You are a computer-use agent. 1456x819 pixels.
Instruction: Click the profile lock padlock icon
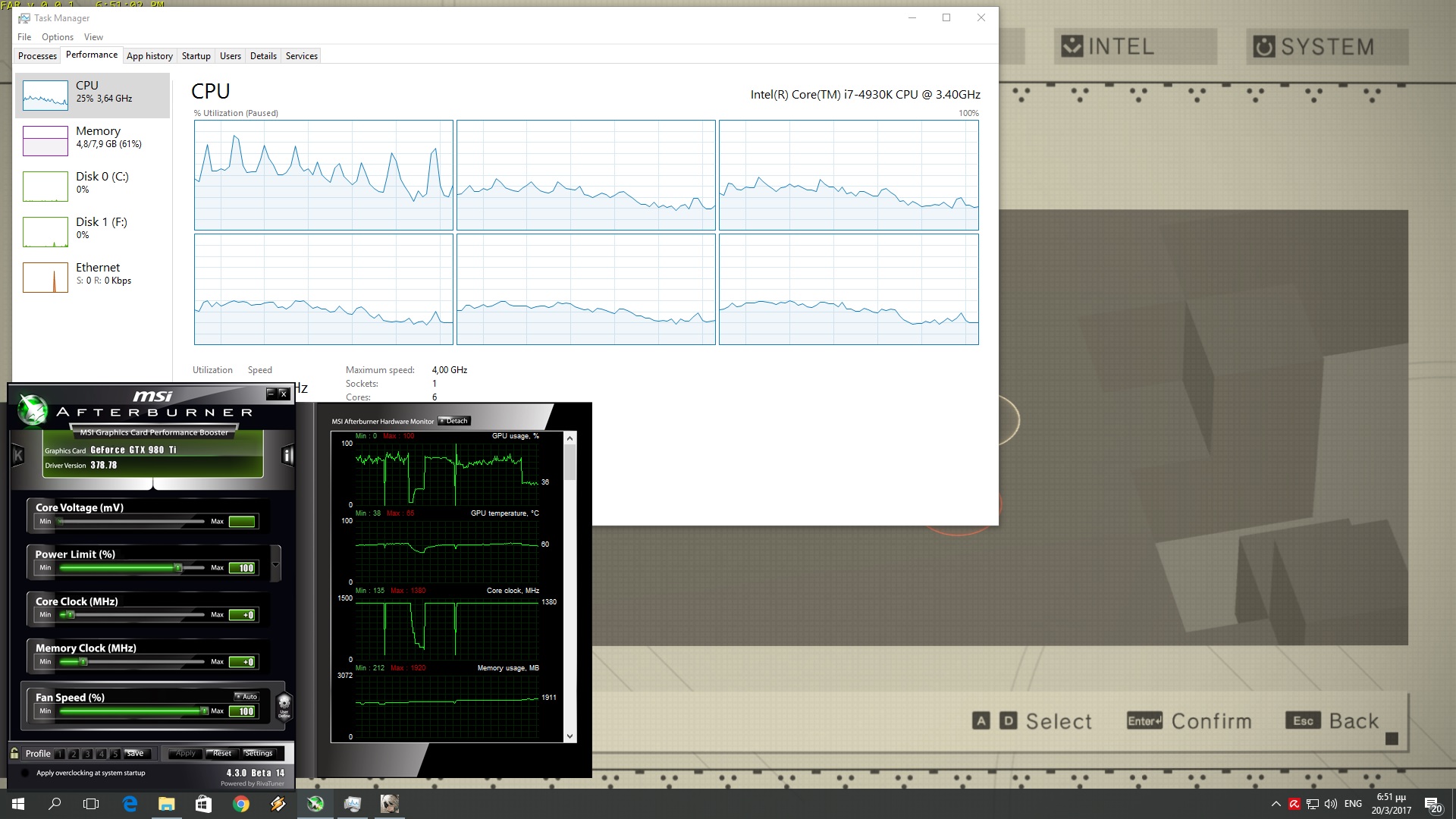[14, 753]
